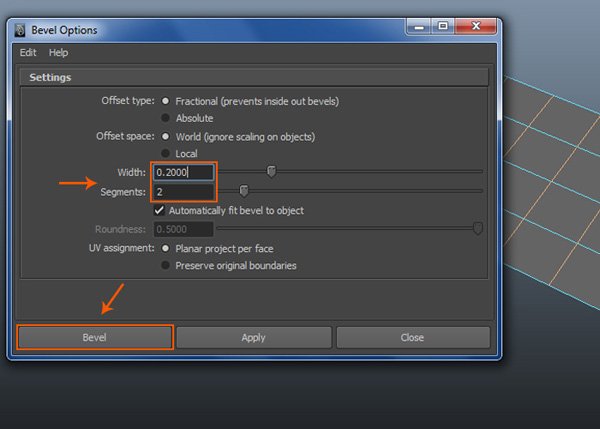Open the Help menu
The width and height of the screenshot is (600, 429).
pos(59,52)
